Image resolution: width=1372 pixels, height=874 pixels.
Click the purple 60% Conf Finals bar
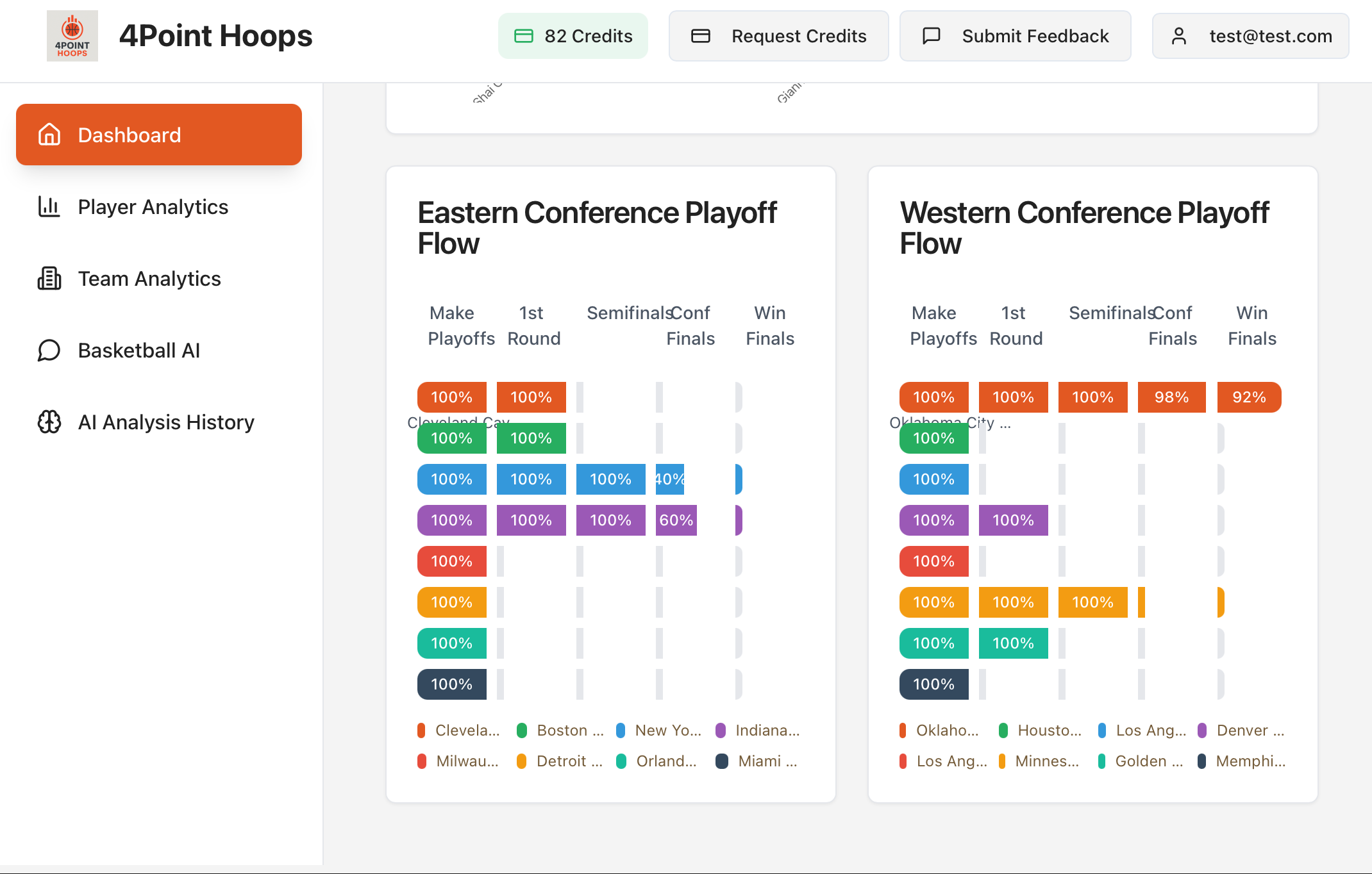point(676,520)
